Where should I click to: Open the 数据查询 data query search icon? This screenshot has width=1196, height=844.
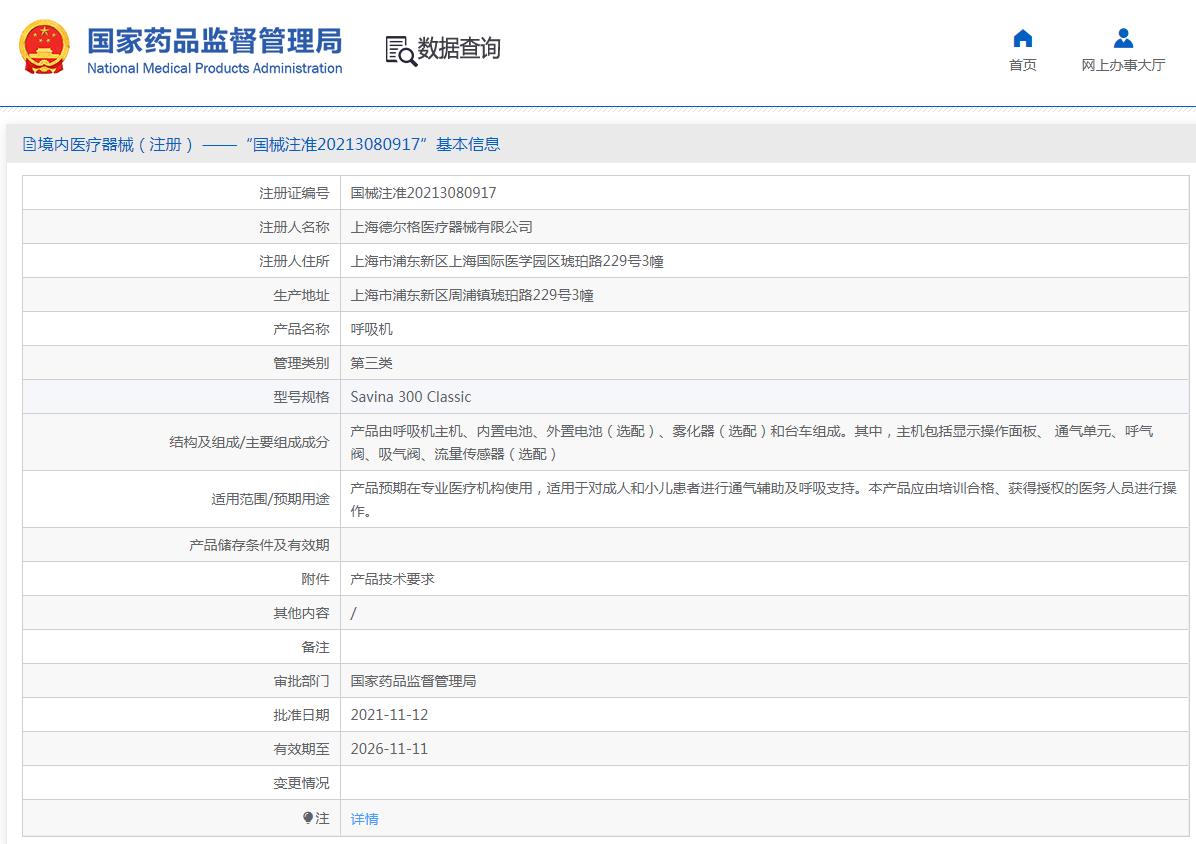point(397,48)
